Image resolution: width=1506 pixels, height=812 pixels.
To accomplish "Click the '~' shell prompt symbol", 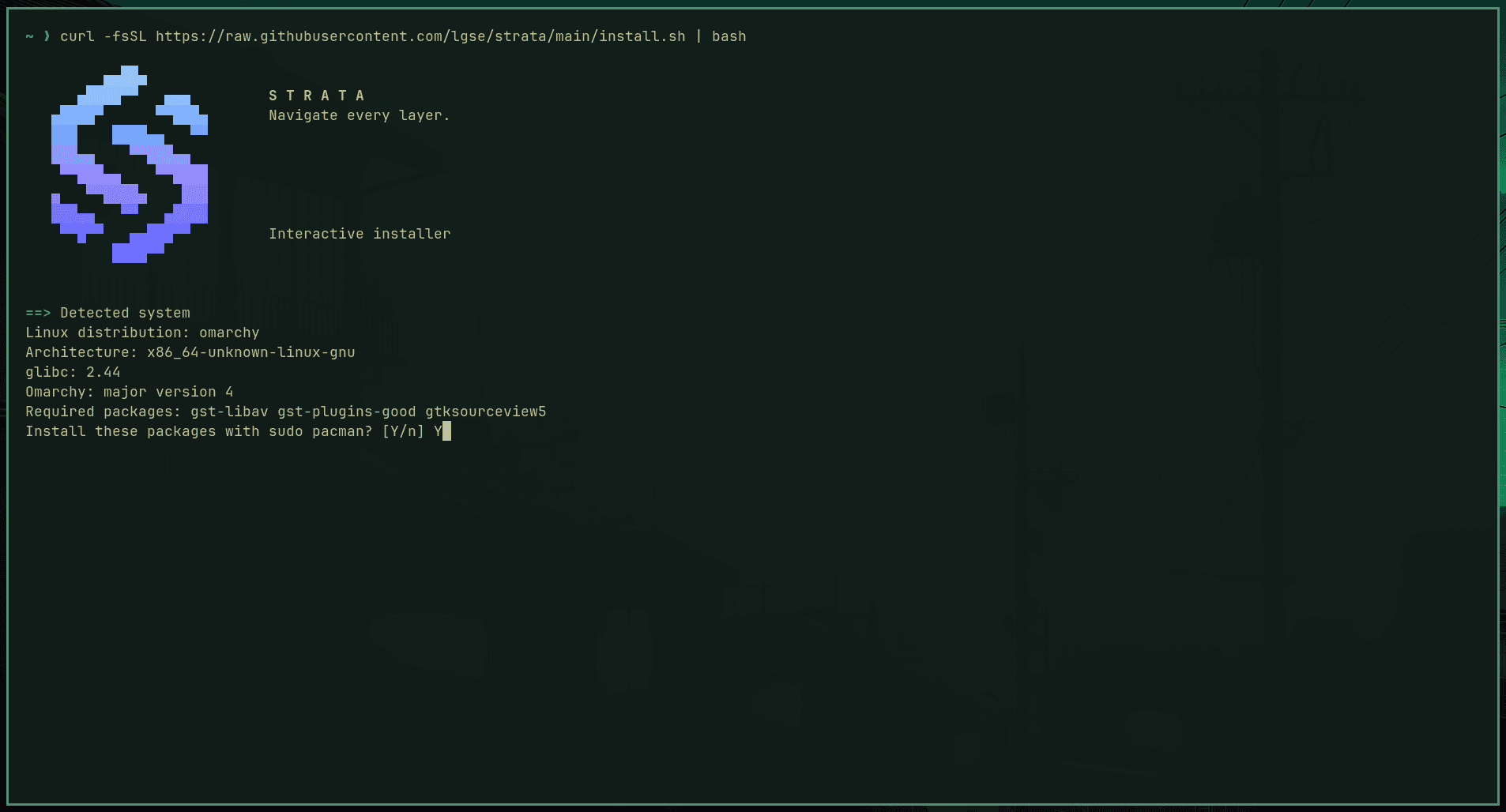I will pyautogui.click(x=29, y=36).
